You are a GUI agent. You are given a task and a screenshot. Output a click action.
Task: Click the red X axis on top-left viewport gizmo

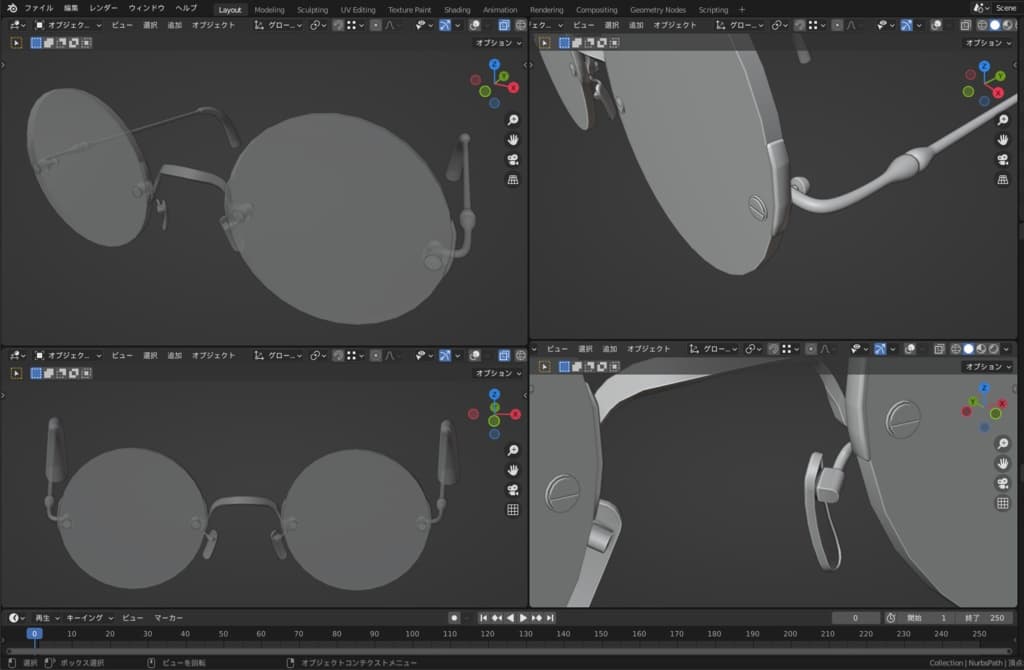point(513,88)
